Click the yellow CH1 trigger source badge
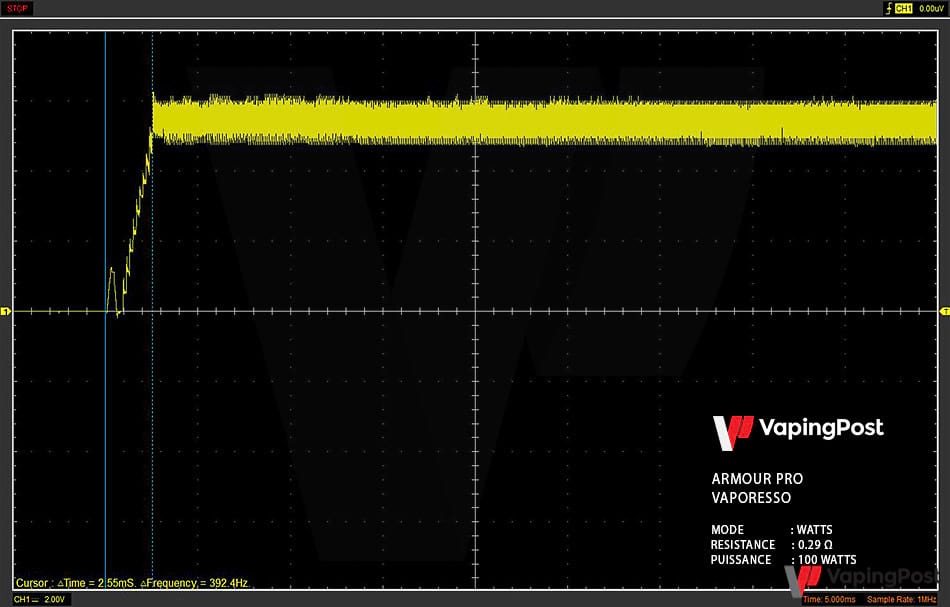The width and height of the screenshot is (950, 607). coord(903,8)
